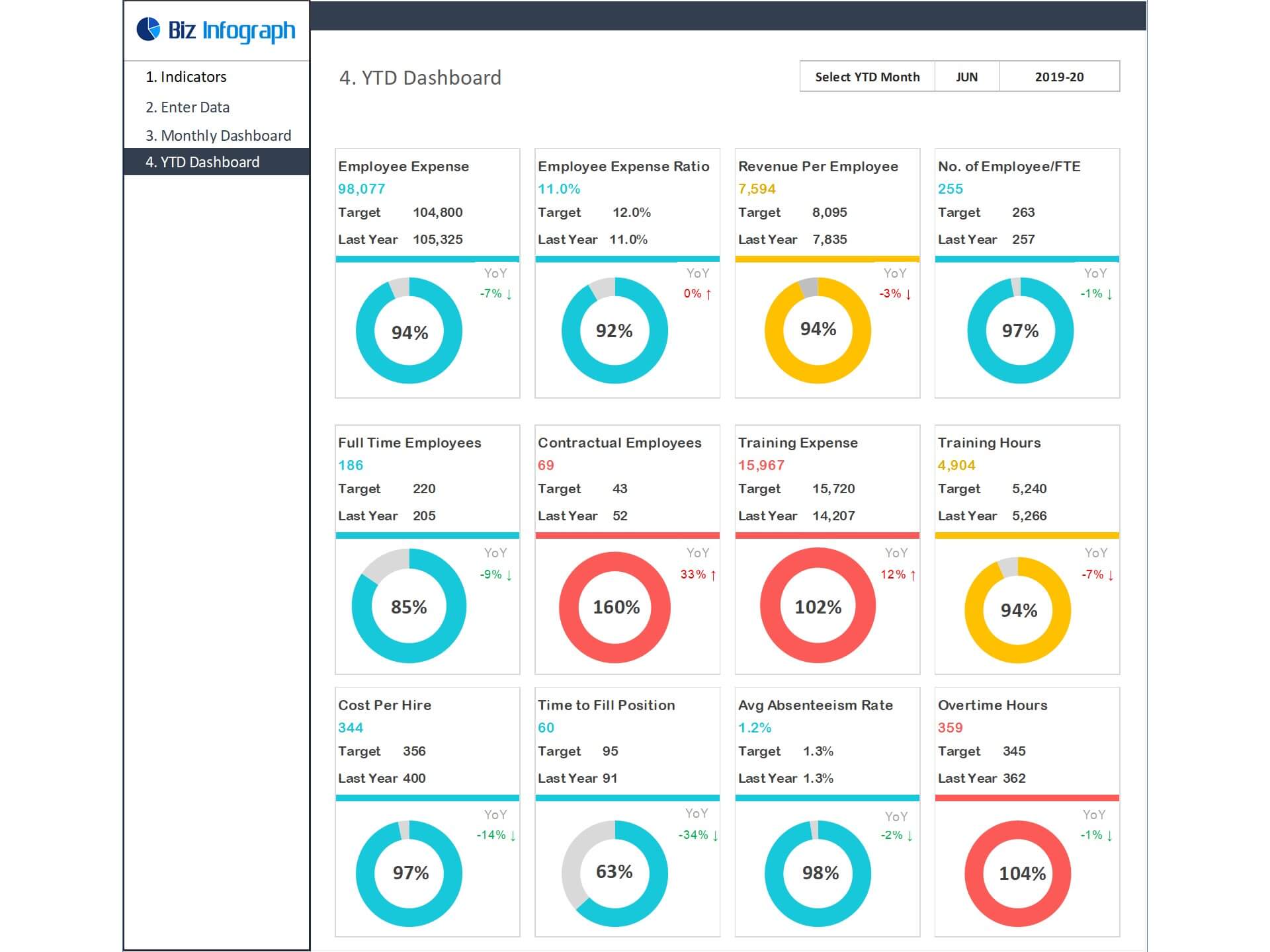Click the 33% YoY indicator
1270x952 pixels.
[x=698, y=575]
